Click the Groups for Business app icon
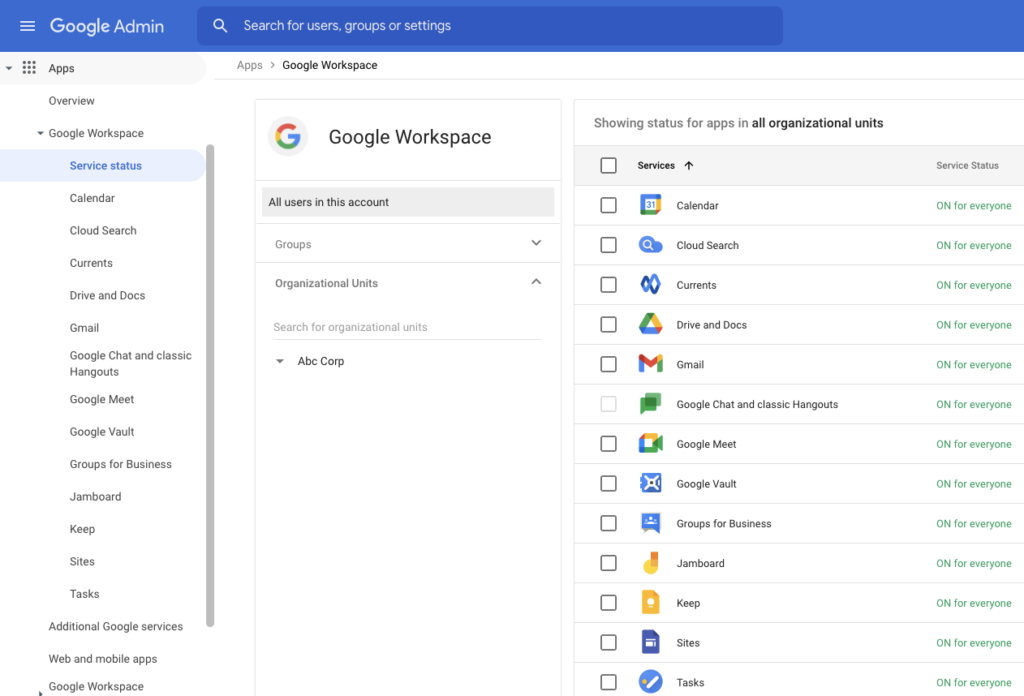The height and width of the screenshot is (696, 1024). coord(650,523)
